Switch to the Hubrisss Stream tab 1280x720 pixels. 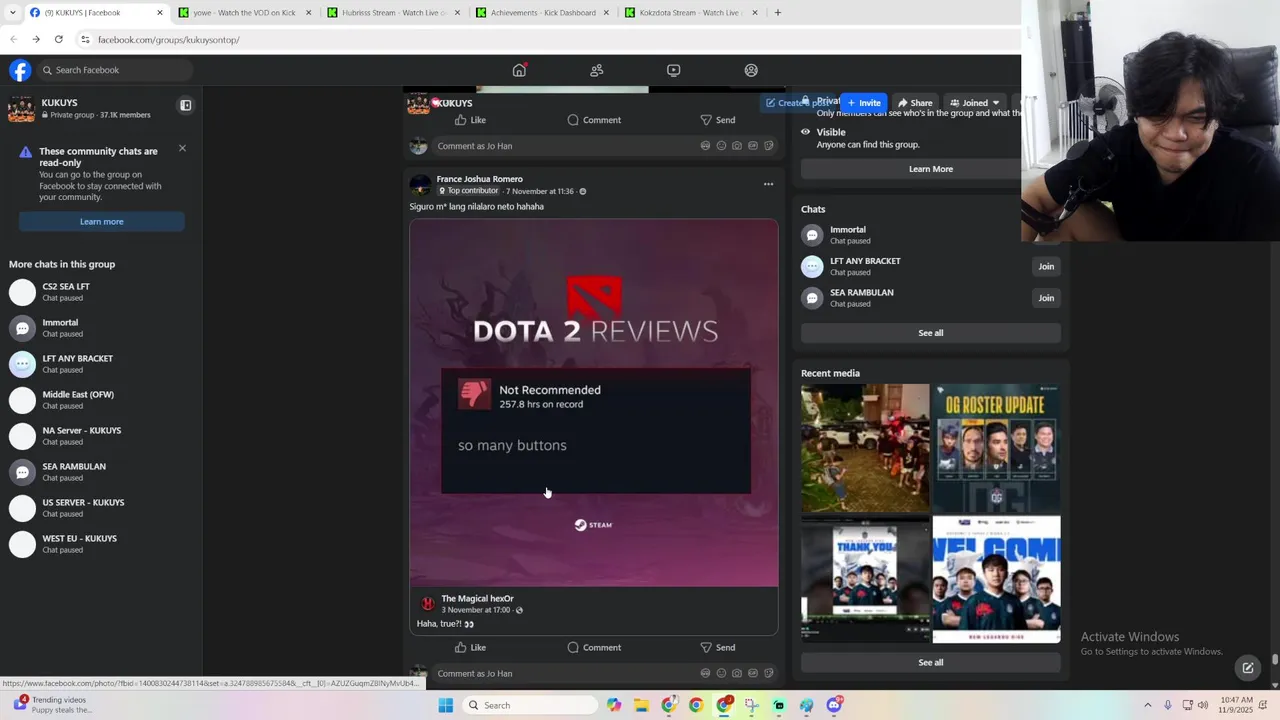(x=394, y=13)
